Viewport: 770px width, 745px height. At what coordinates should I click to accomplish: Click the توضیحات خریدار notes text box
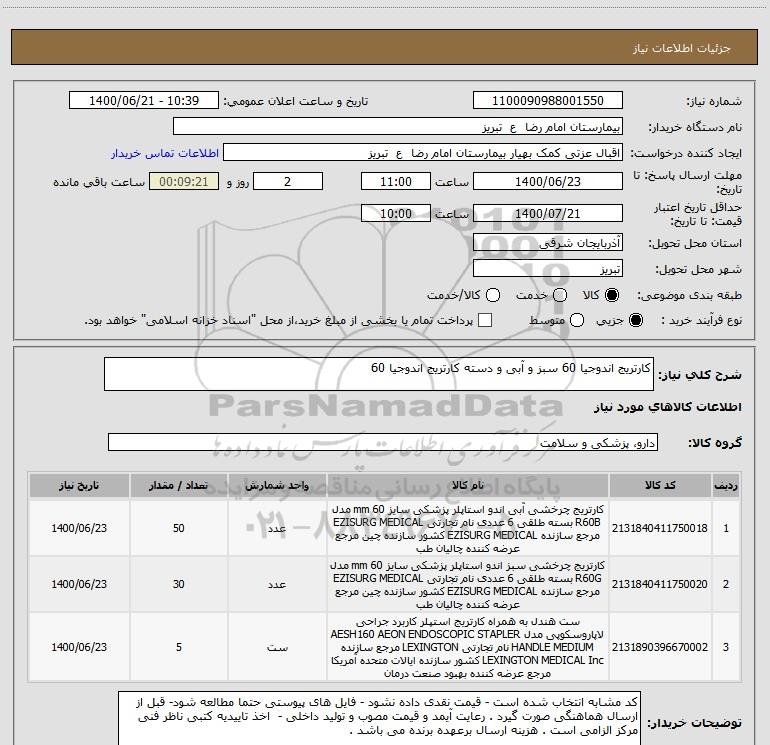click(x=379, y=719)
